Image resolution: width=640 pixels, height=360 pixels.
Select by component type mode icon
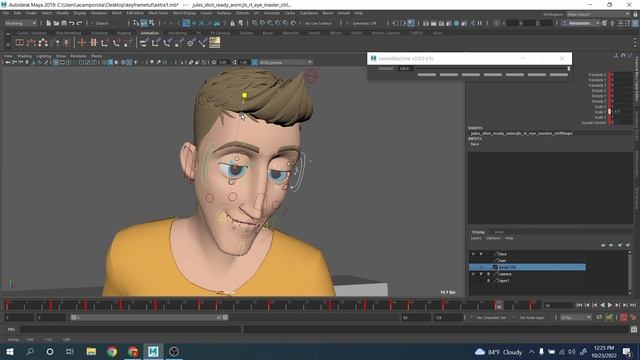[x=151, y=23]
